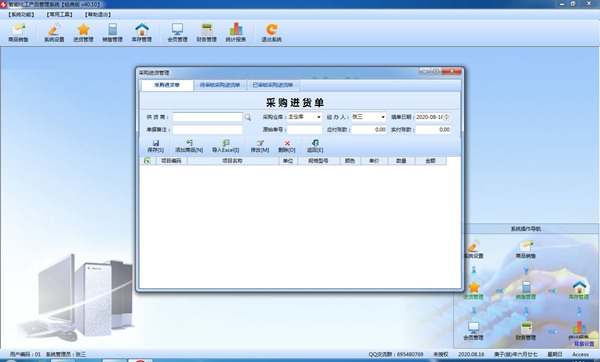Switch to the 待审核采购进货单 tab
The width and height of the screenshot is (600, 362).
(220, 85)
